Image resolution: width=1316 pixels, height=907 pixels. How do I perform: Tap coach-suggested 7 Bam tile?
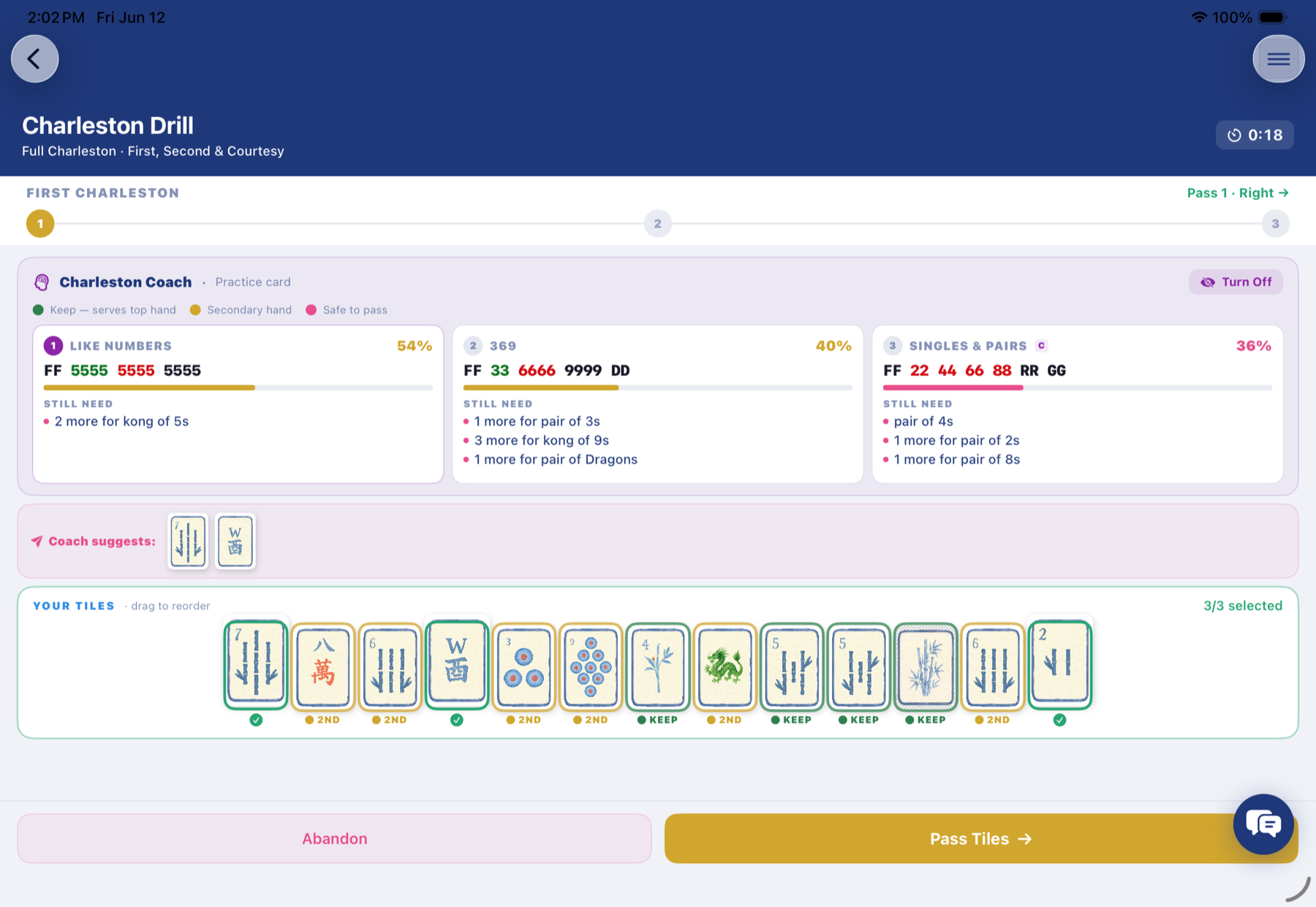[188, 541]
